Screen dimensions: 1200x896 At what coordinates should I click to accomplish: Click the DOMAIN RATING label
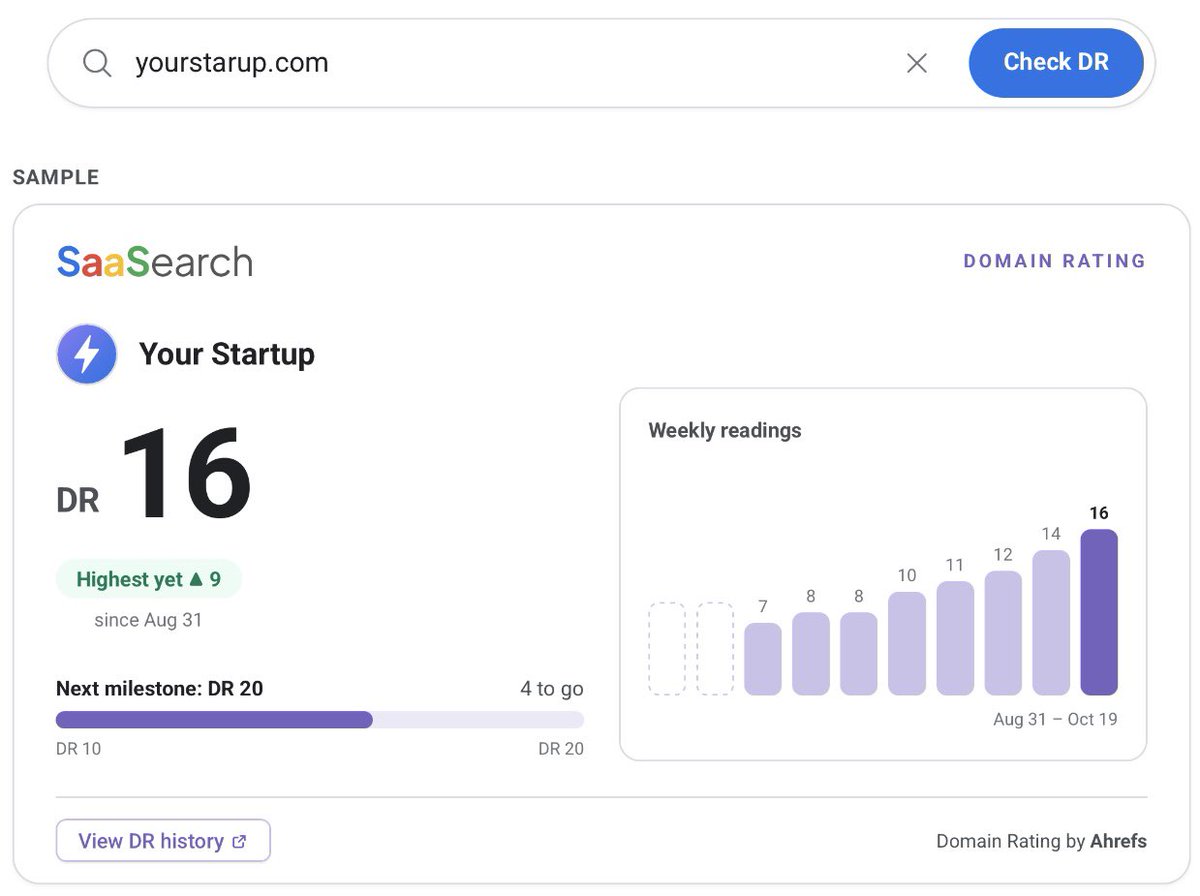(1054, 261)
